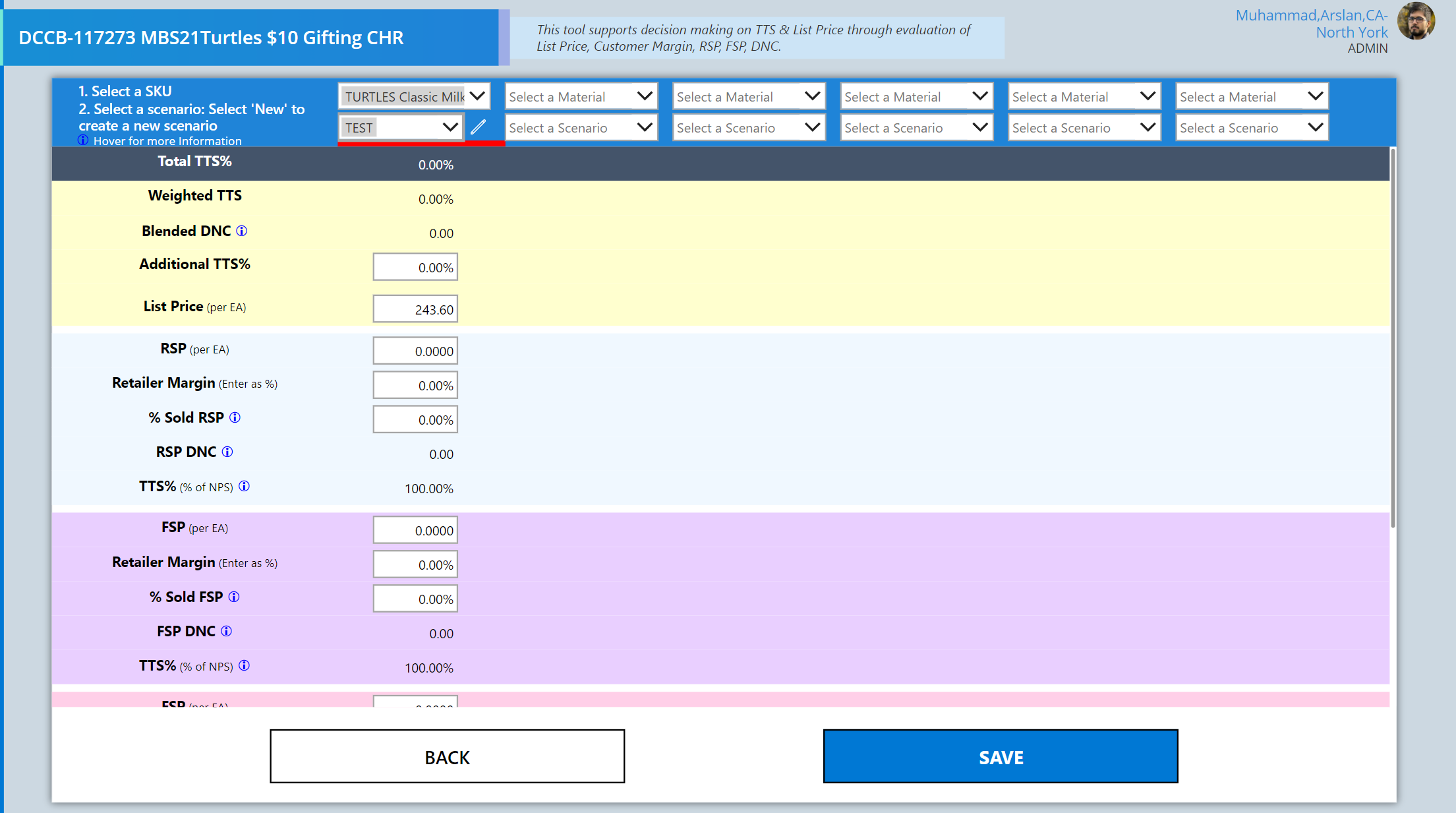
Task: Click the RSP DNC value 0.00
Action: pos(441,454)
